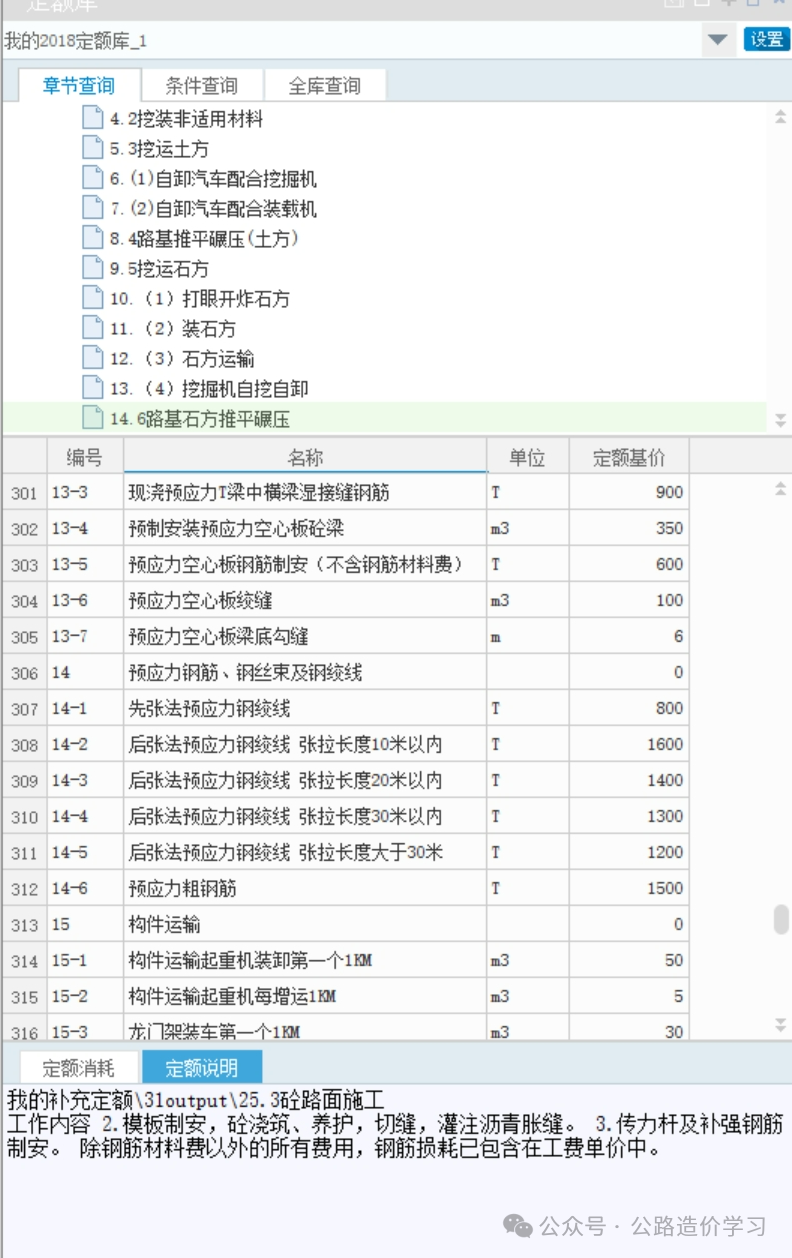Image resolution: width=792 pixels, height=1258 pixels.
Task: Click the document icon of 挖掘机自挖自卸
Action: pos(93,388)
